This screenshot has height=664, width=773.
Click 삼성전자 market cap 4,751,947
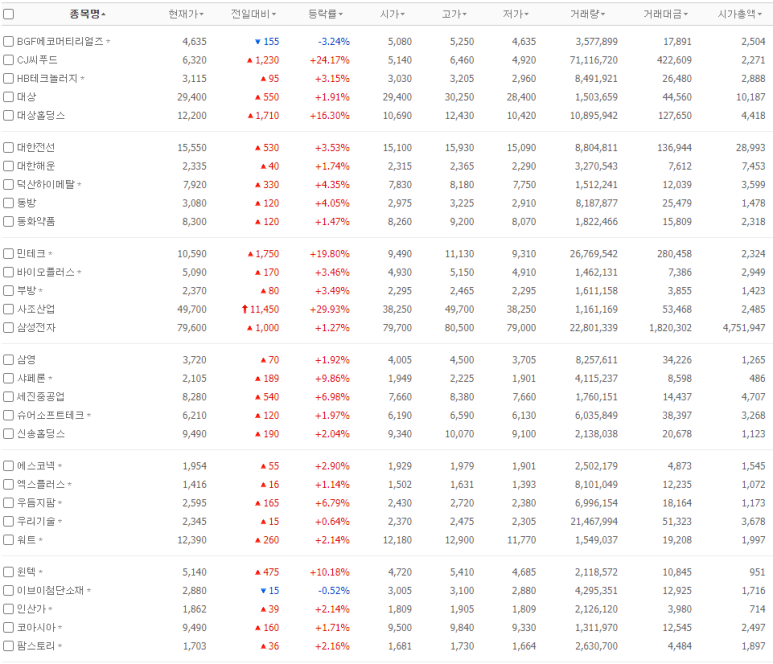coord(744,328)
